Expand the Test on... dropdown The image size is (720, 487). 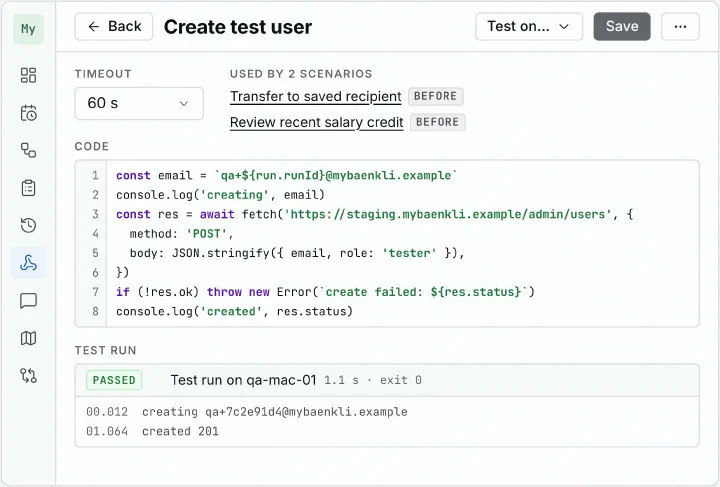point(529,27)
